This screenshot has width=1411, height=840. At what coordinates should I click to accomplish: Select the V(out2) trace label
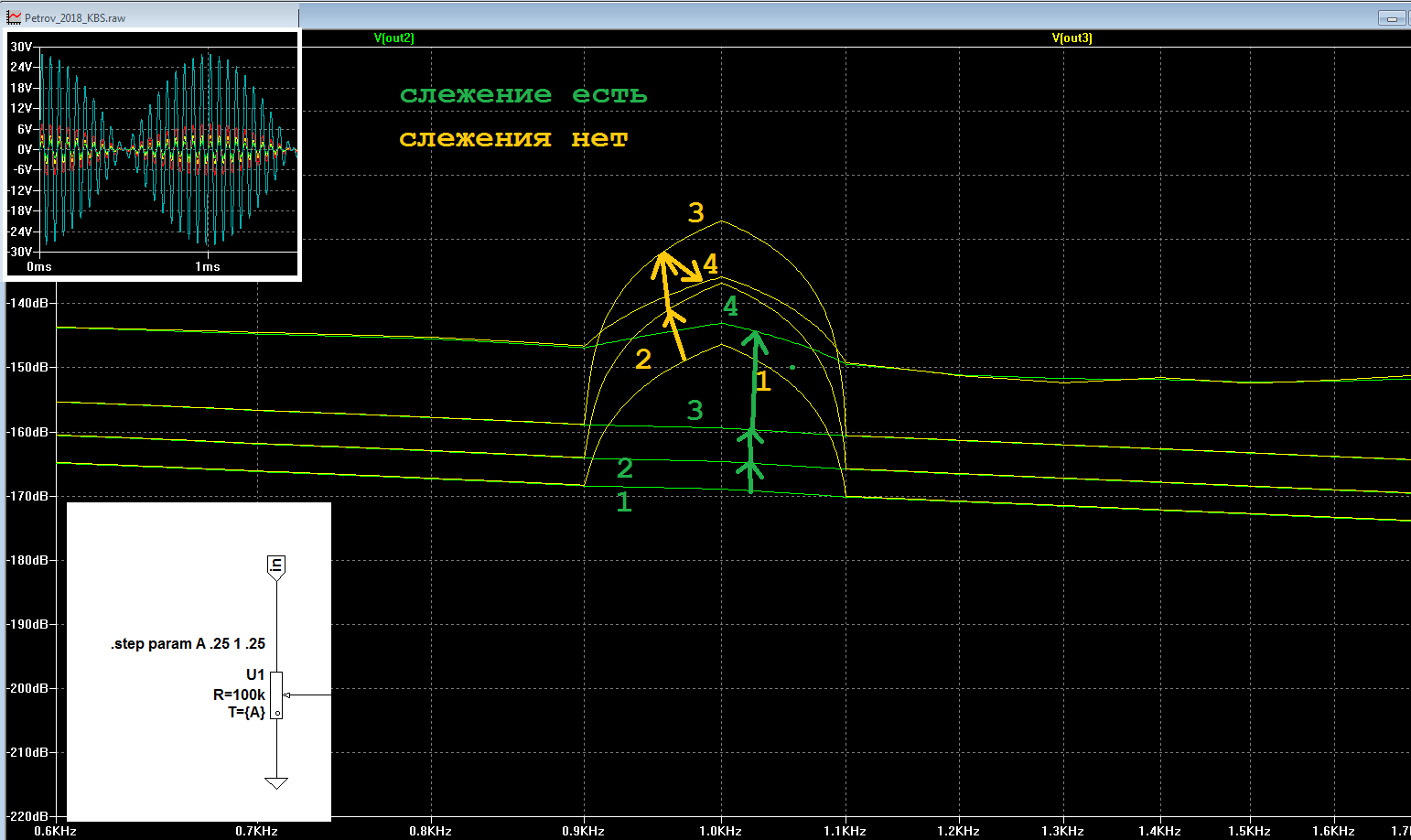click(394, 38)
